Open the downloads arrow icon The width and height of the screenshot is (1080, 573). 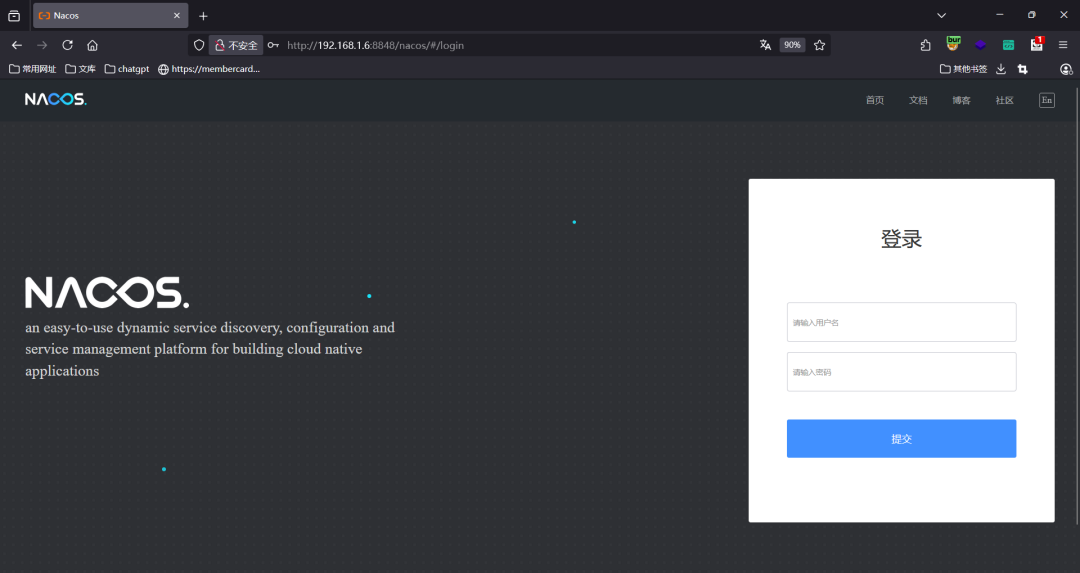coord(1001,69)
